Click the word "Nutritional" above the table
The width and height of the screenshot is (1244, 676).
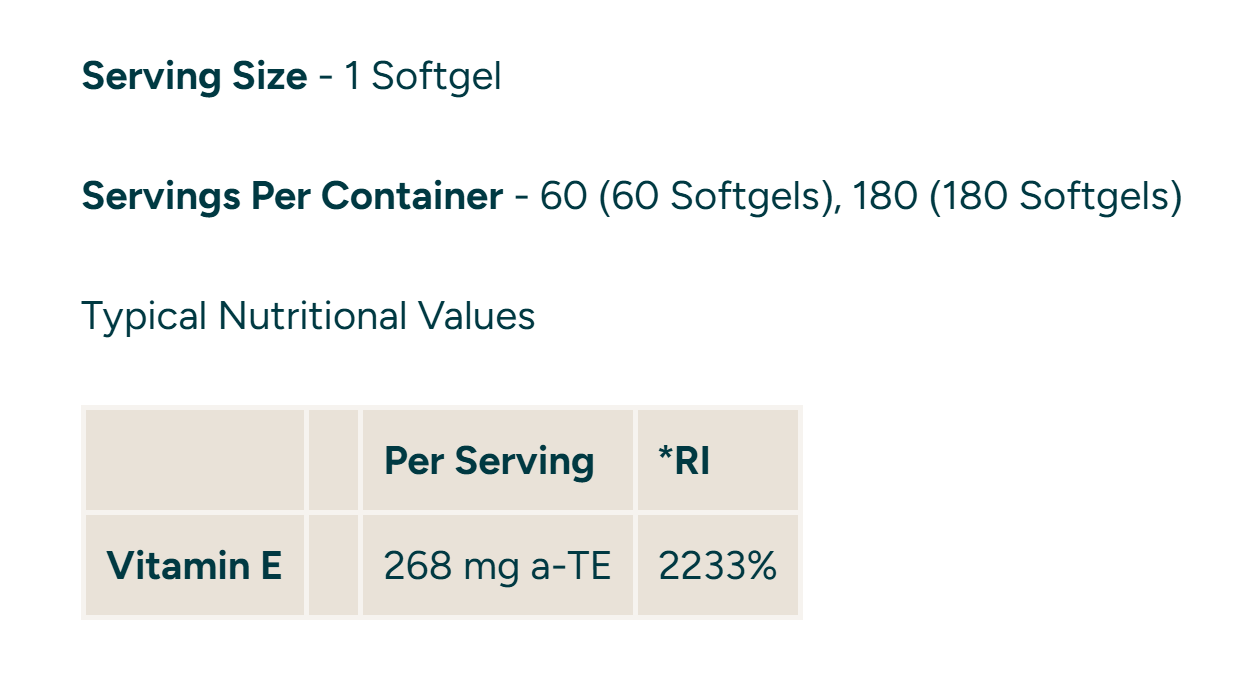312,316
